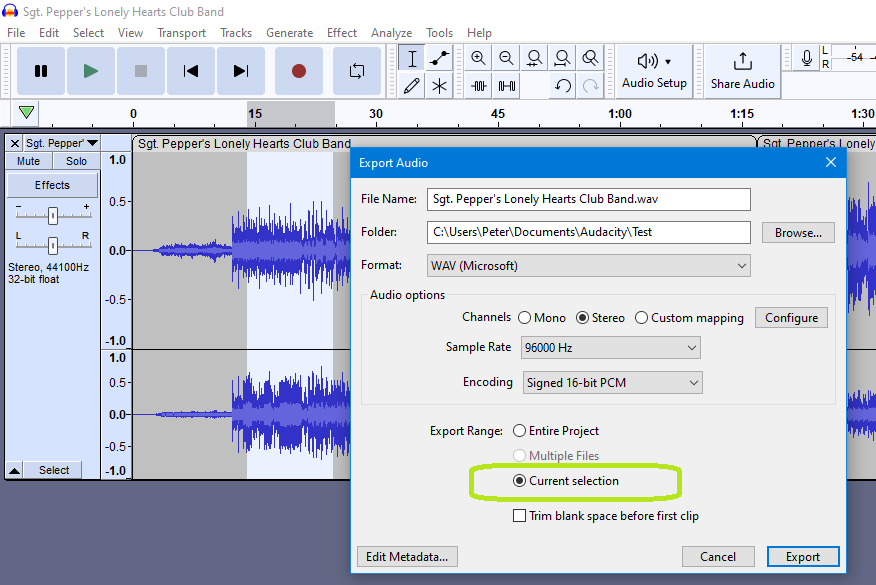Open the File menu
Image resolution: width=876 pixels, height=585 pixels.
click(x=16, y=33)
